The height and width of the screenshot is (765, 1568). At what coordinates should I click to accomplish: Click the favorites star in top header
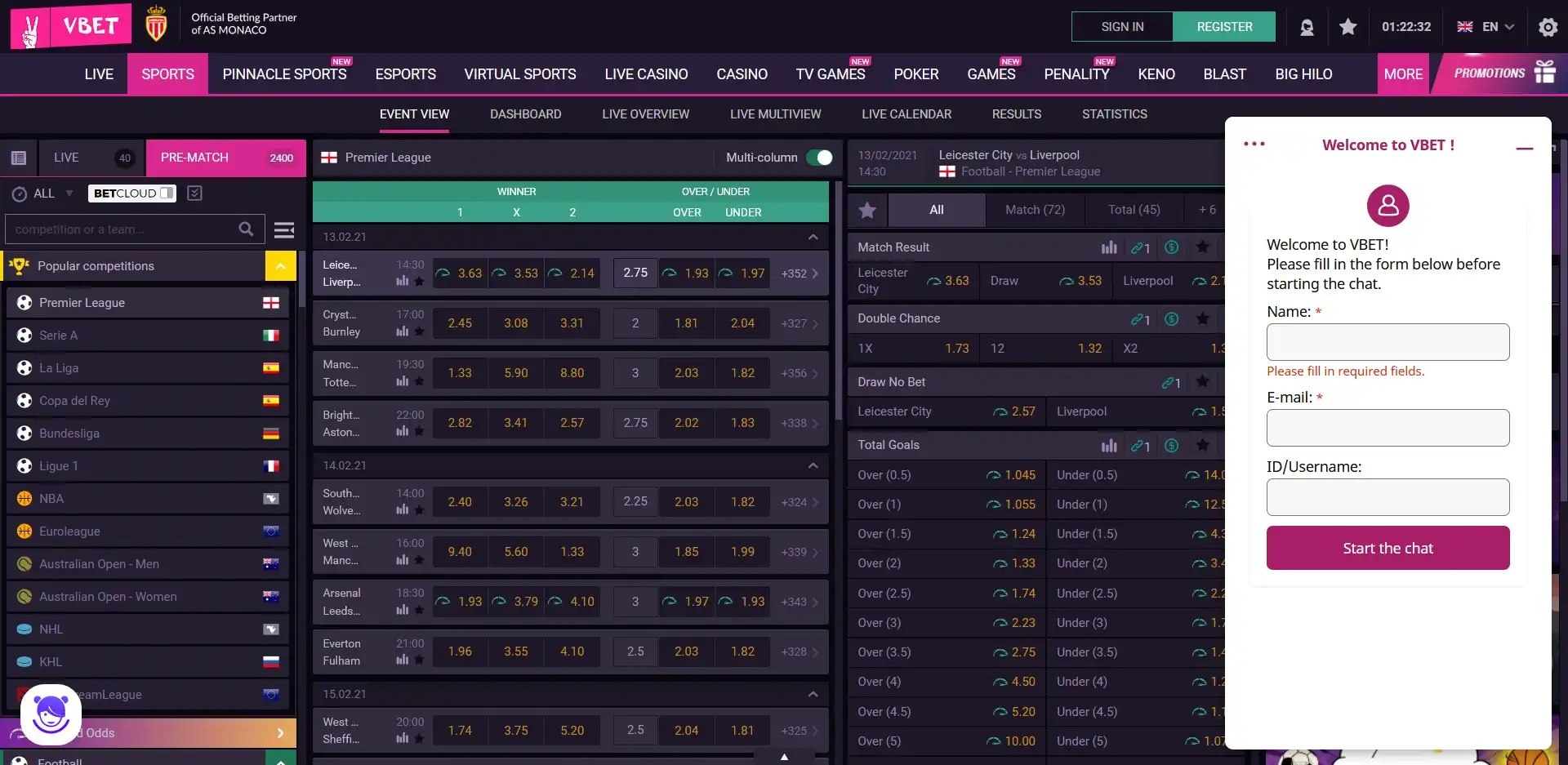pyautogui.click(x=1347, y=27)
